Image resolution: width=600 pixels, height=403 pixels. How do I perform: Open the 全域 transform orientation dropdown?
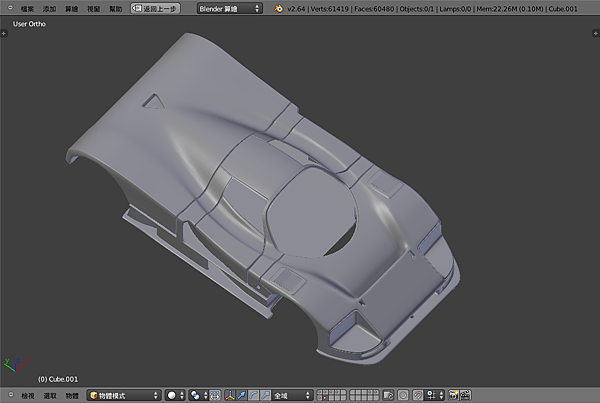tap(292, 395)
